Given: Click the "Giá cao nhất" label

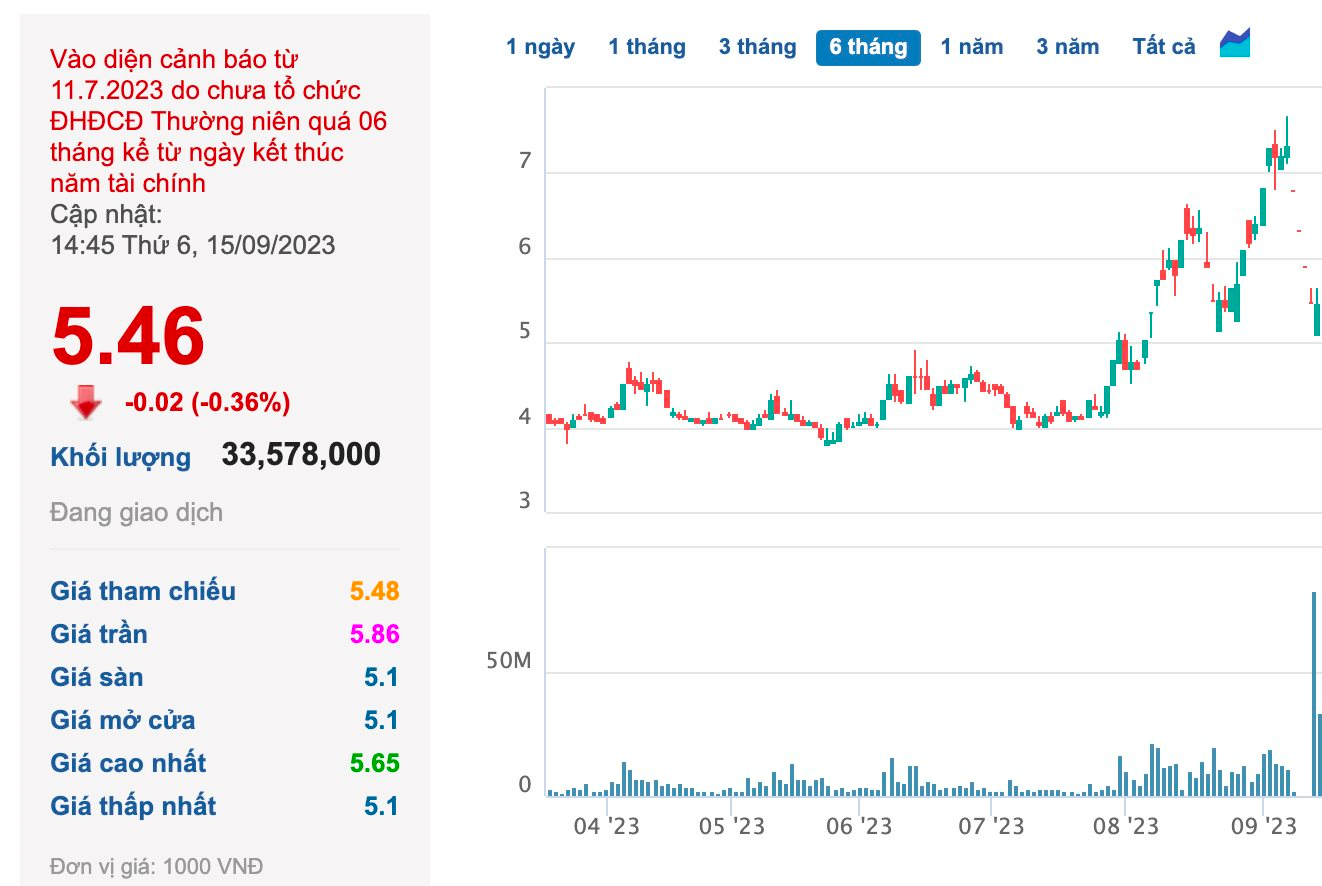Looking at the screenshot, I should (128, 763).
